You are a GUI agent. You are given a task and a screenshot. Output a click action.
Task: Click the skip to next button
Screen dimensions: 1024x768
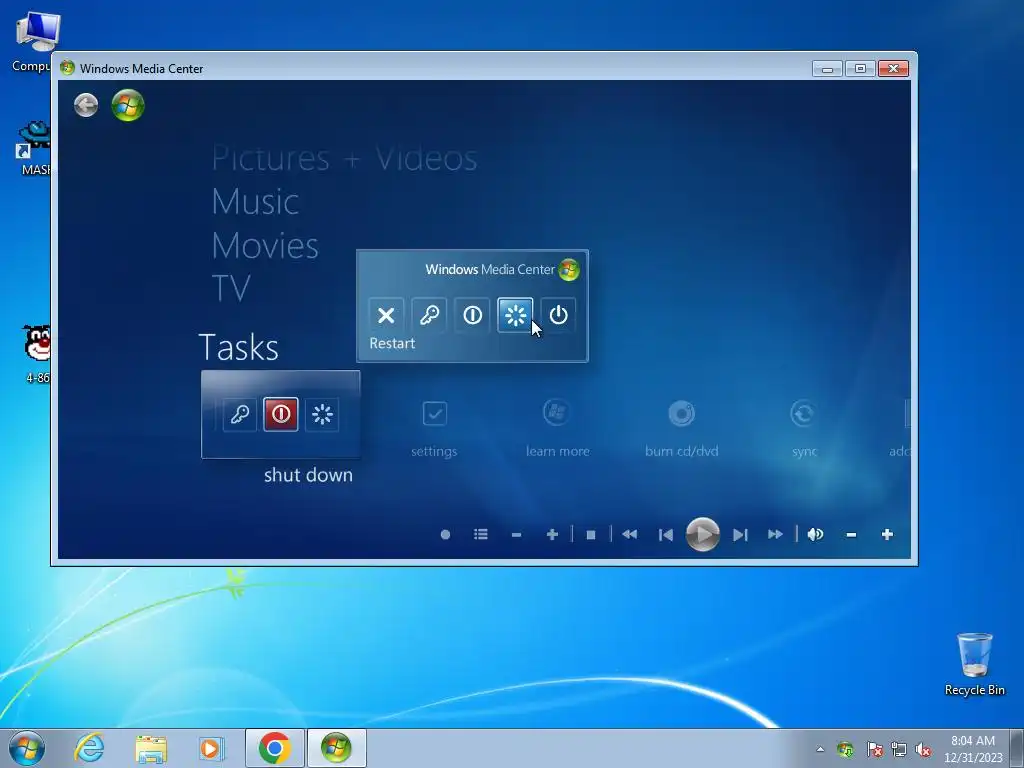tap(740, 535)
